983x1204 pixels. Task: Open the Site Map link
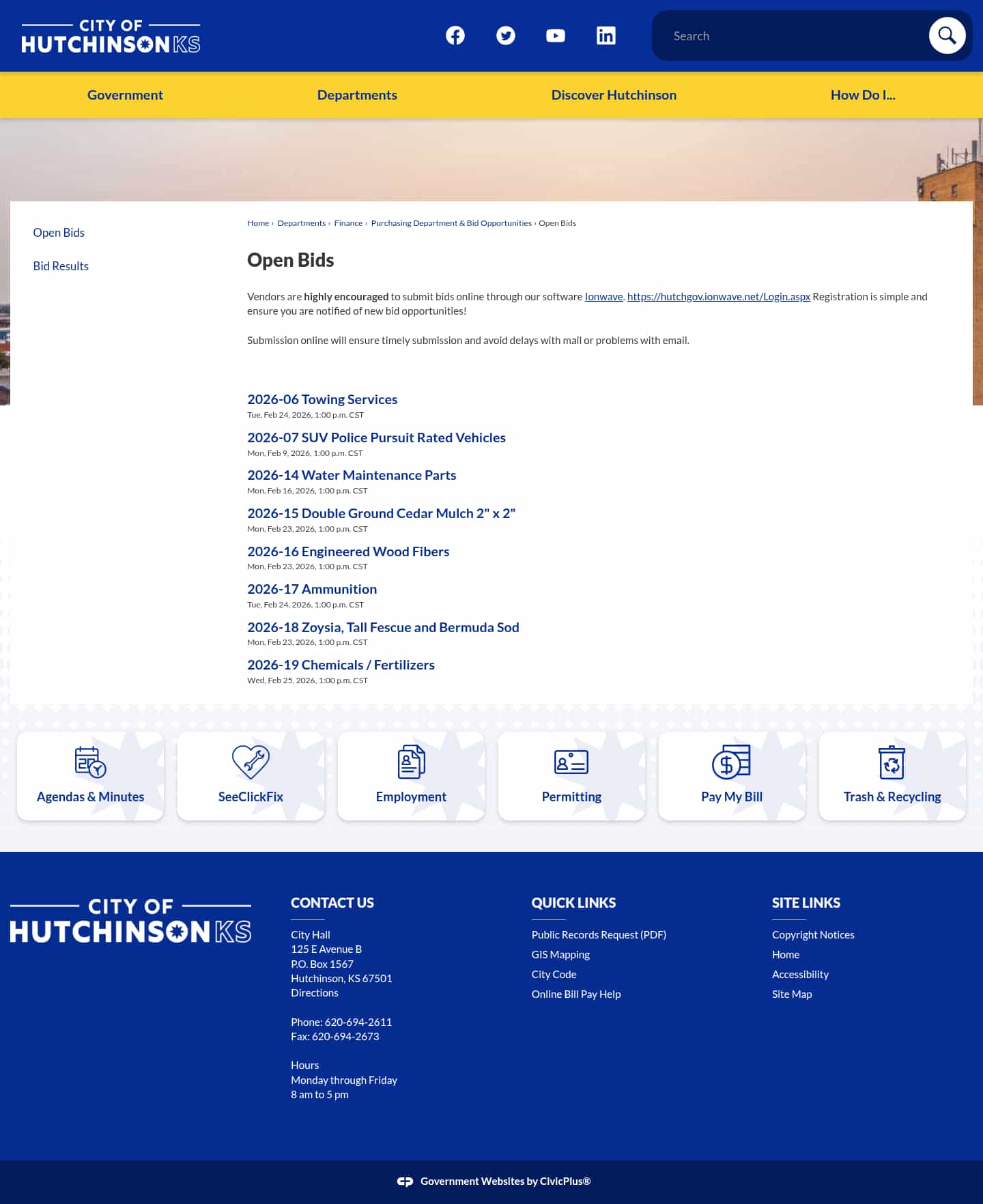(792, 994)
